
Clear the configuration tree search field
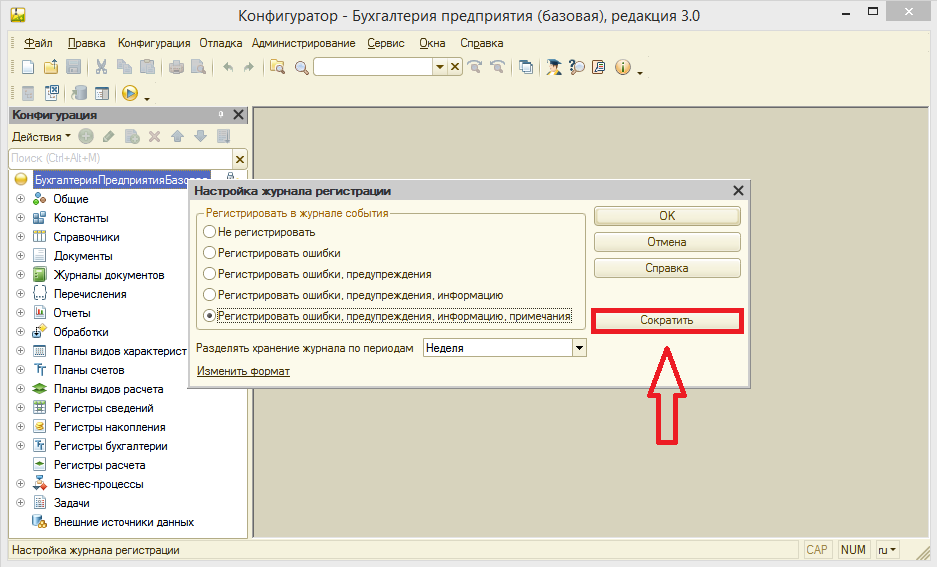[x=240, y=159]
